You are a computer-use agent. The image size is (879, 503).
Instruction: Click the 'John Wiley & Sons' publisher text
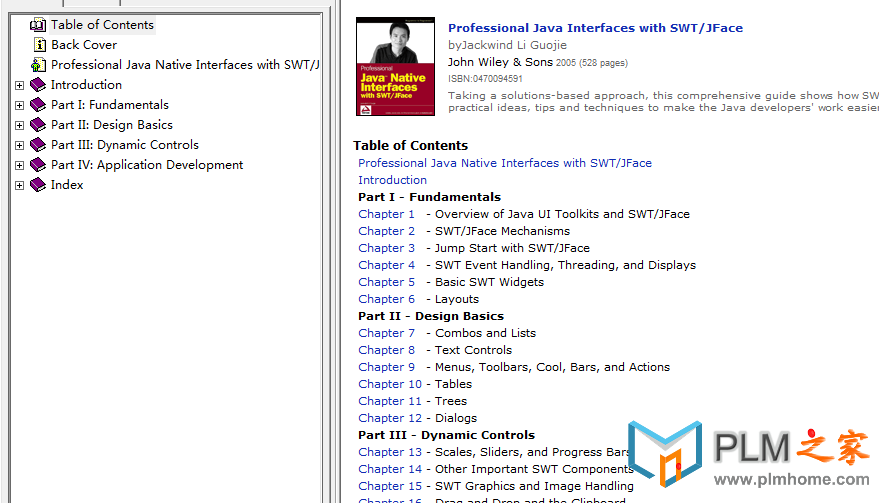(x=500, y=62)
